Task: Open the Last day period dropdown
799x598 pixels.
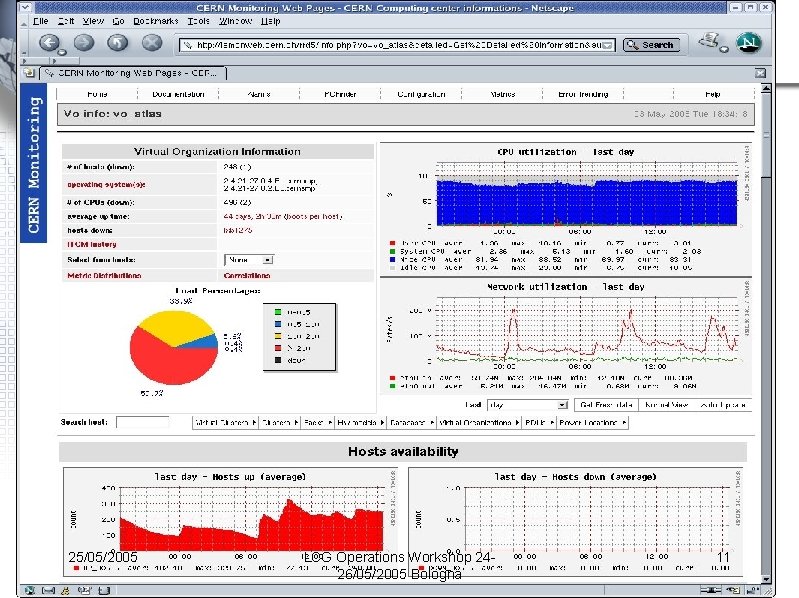Action: point(527,405)
